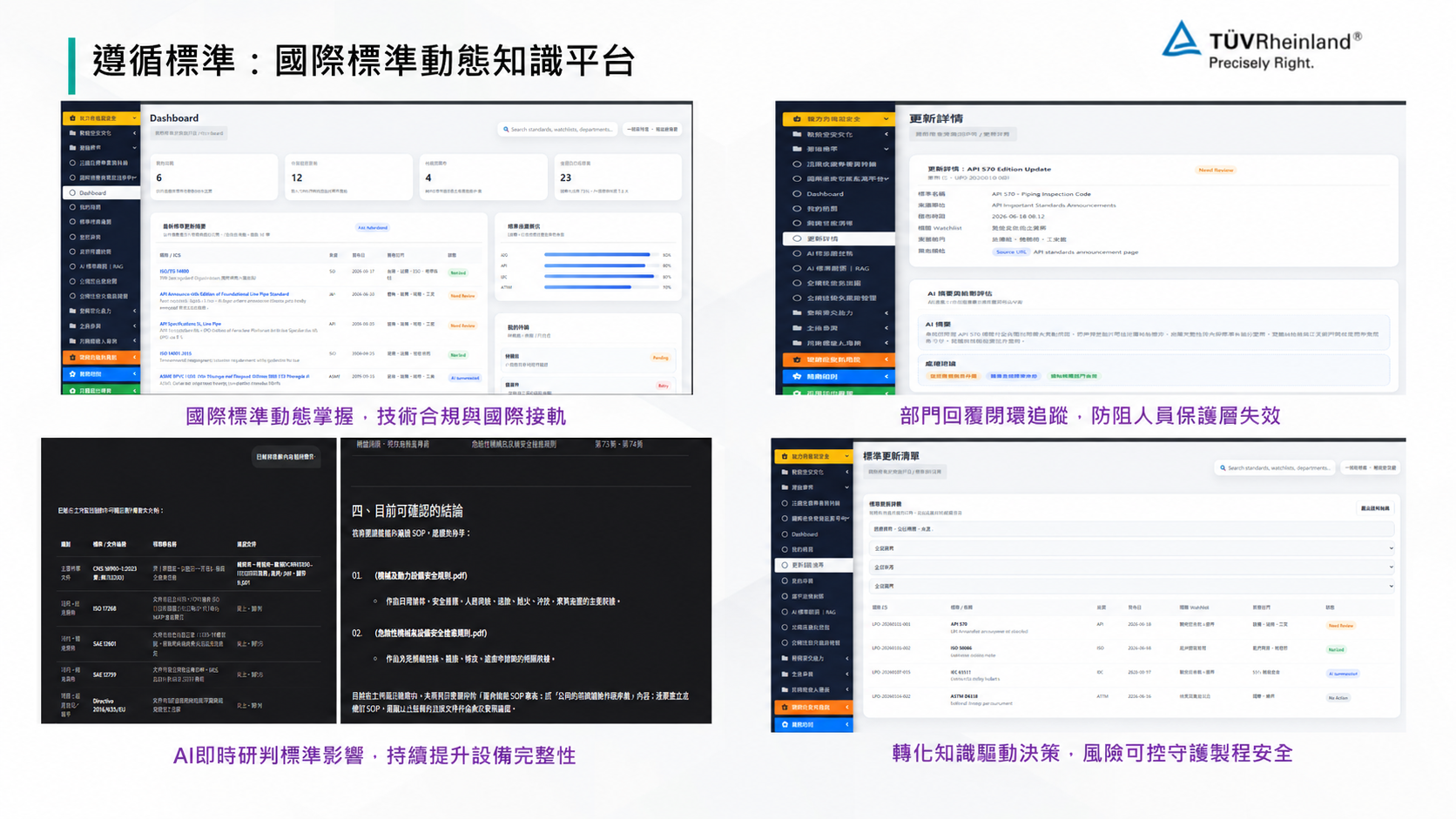This screenshot has width=1456, height=819.
Task: Click the blue section icon in bottom-right sidebar
Action: click(785, 724)
